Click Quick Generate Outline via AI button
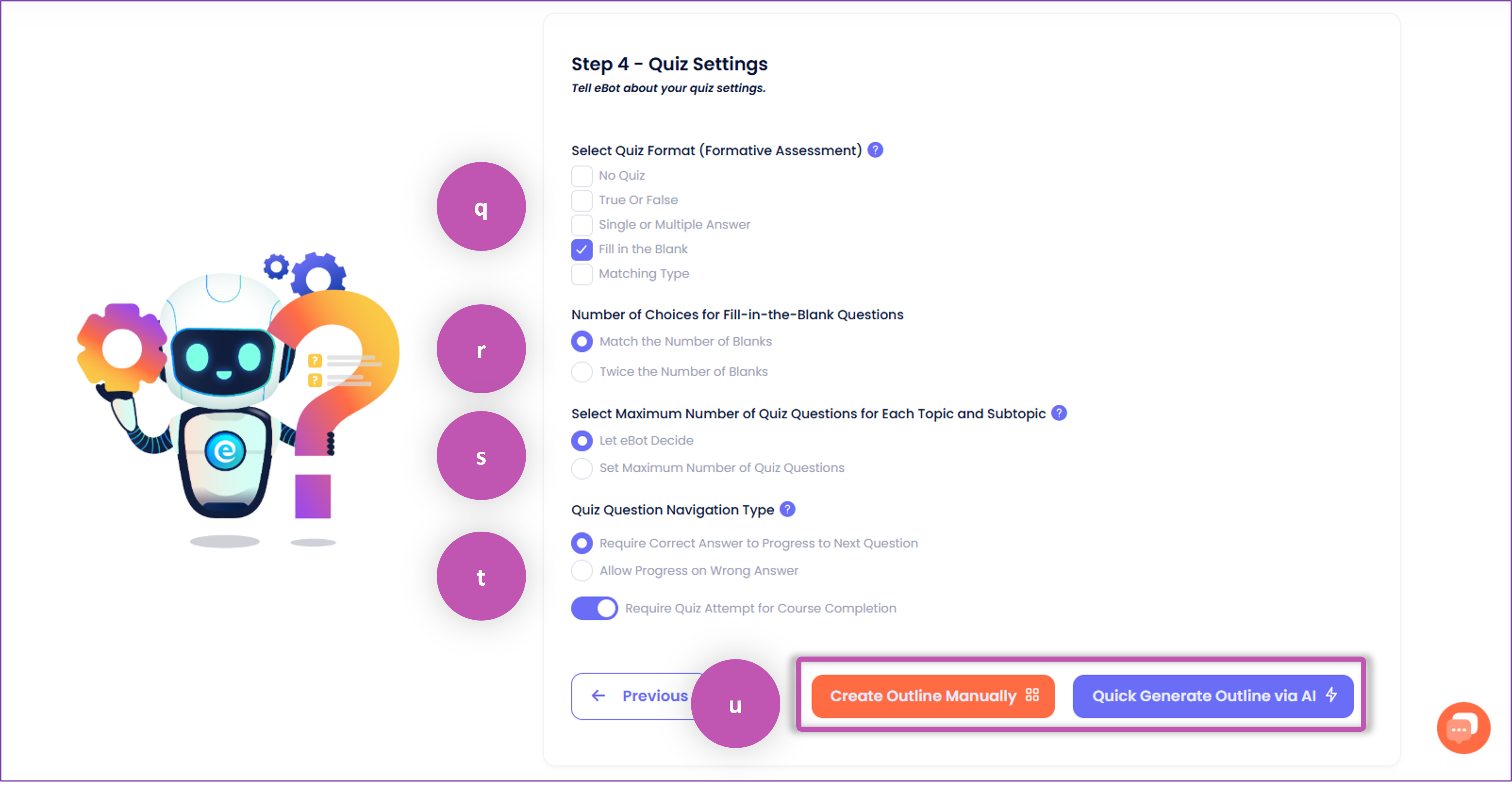This screenshot has width=1512, height=788. pyautogui.click(x=1213, y=696)
